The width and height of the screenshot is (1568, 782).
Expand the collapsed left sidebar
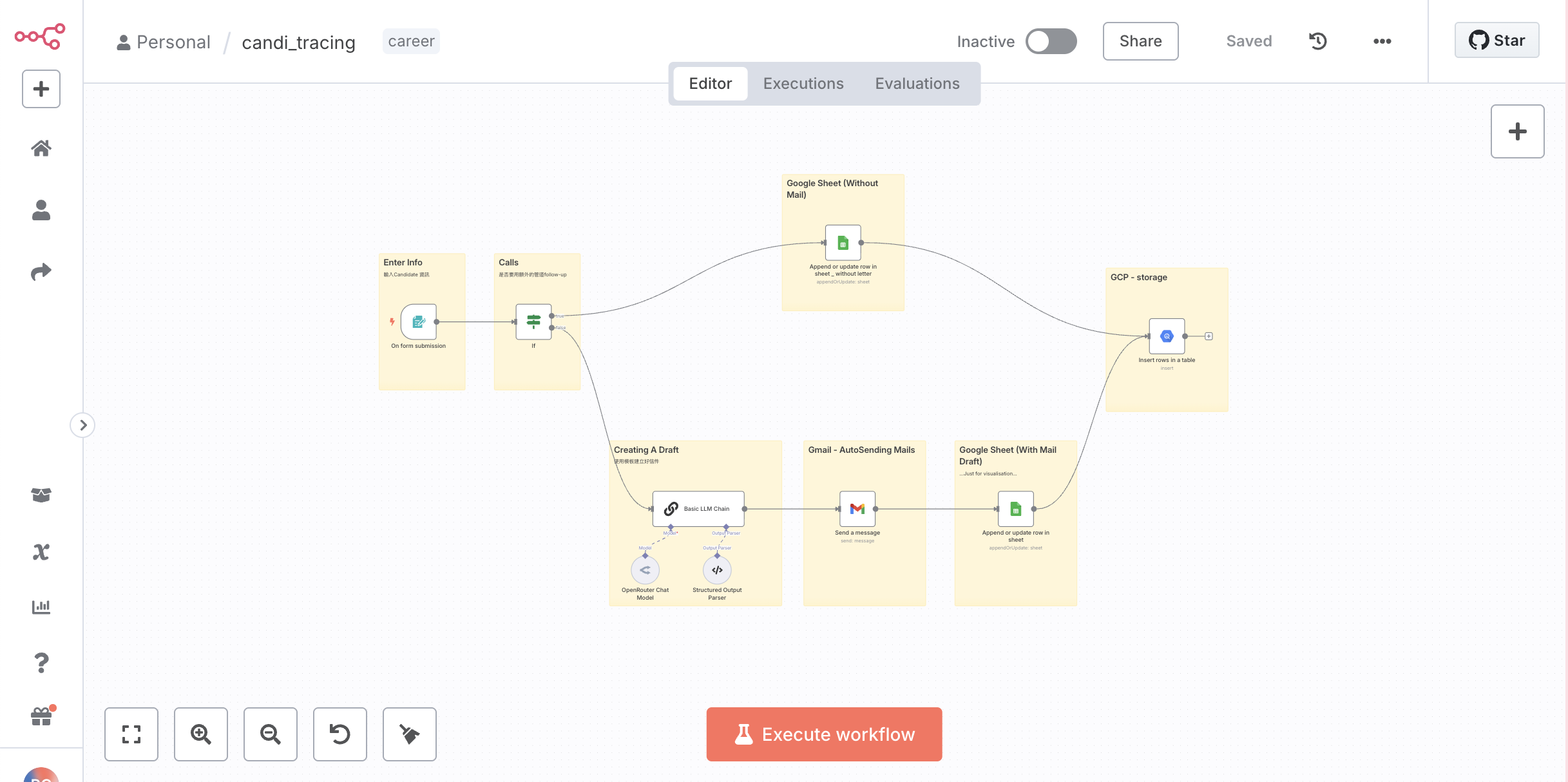pos(82,425)
